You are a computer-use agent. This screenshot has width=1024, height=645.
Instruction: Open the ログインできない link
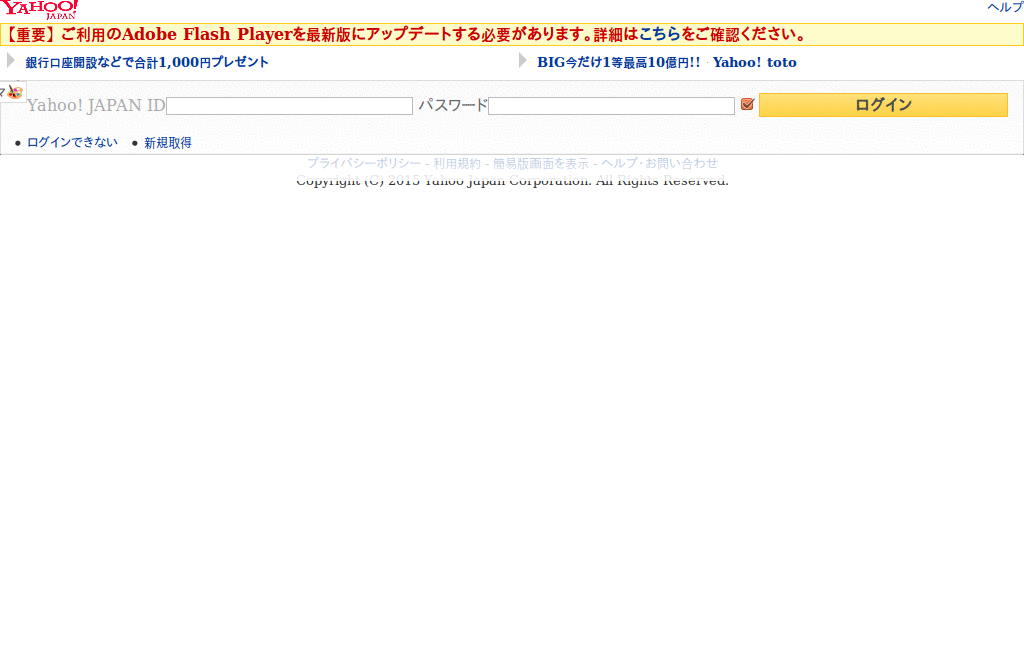tap(72, 142)
